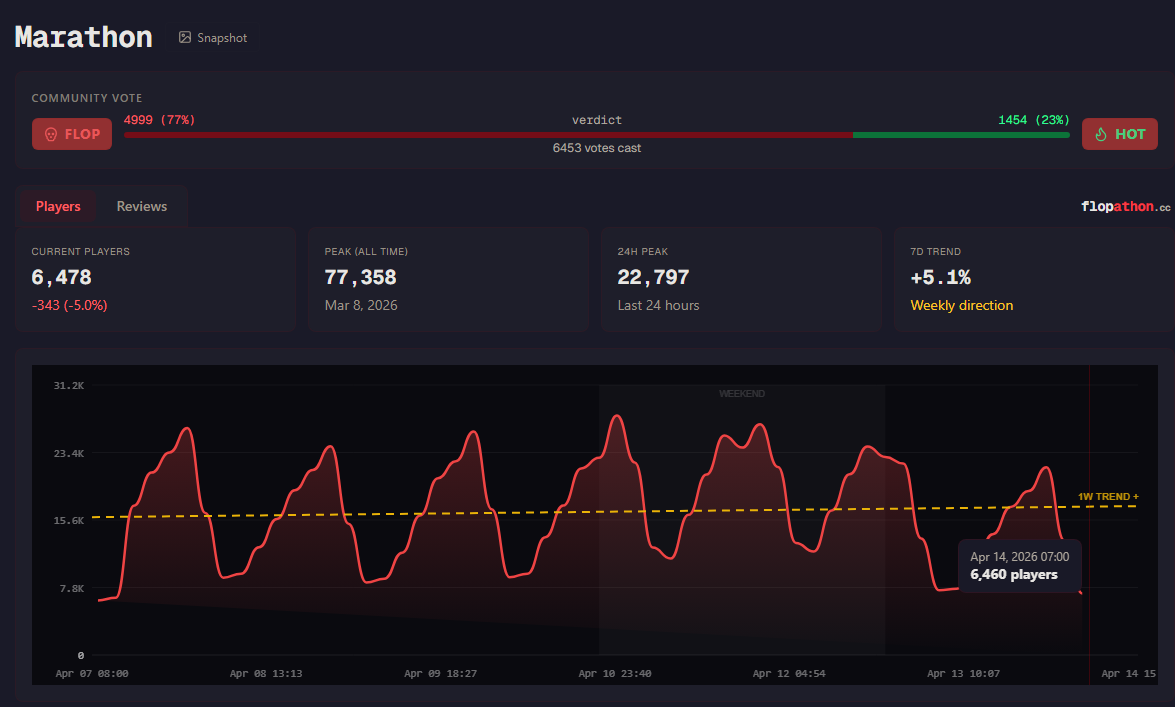Click the 7D trend value +5.1%
Screen dimensions: 1175x707
pyautogui.click(x=940, y=277)
